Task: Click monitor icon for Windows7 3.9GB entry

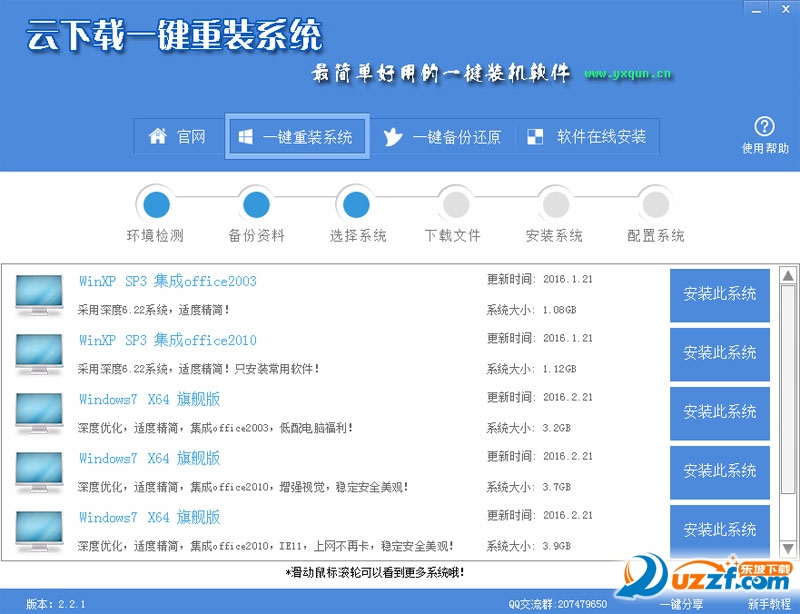Action: pos(39,531)
